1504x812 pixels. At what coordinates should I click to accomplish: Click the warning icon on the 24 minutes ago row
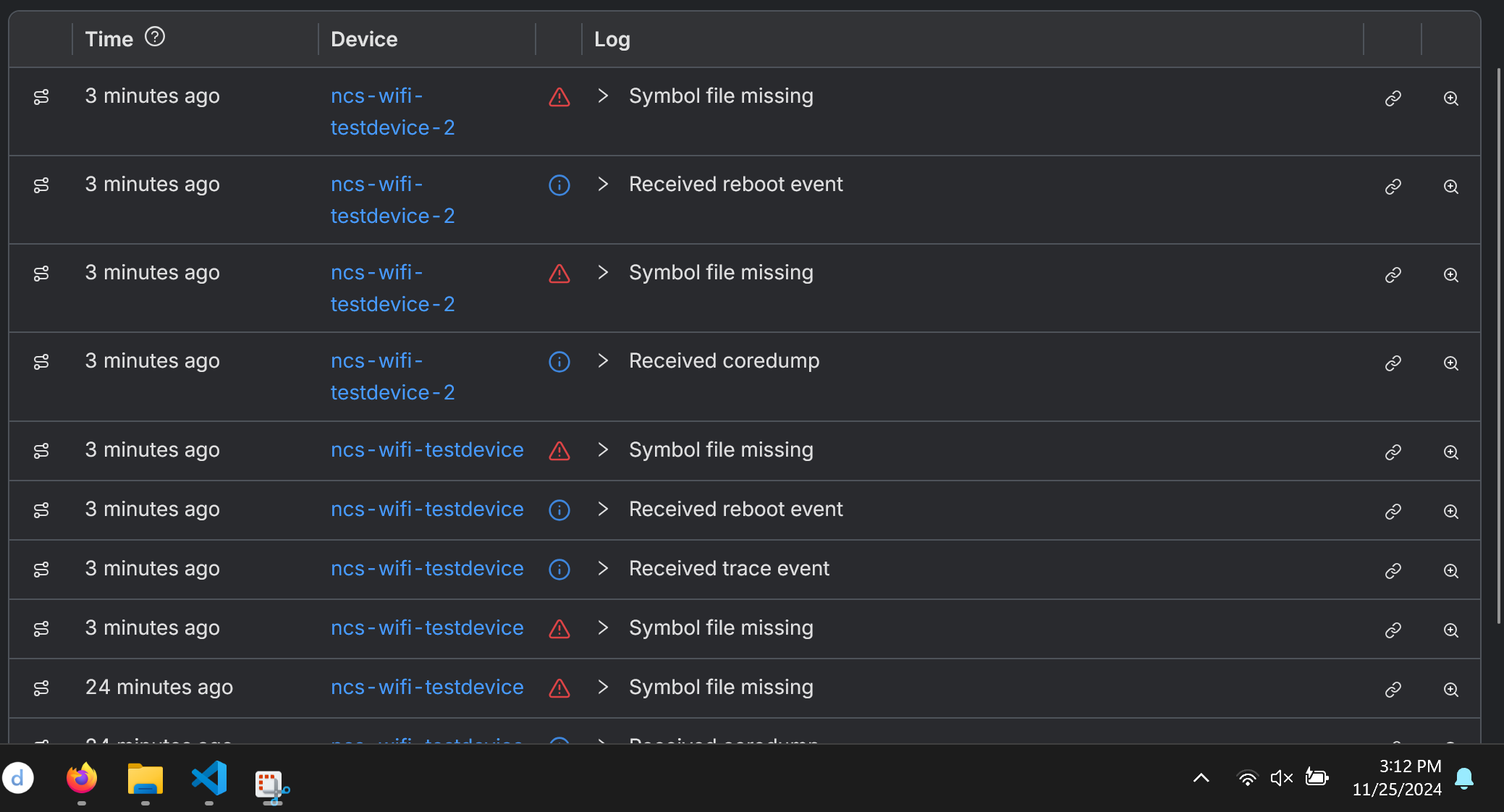pyautogui.click(x=559, y=688)
